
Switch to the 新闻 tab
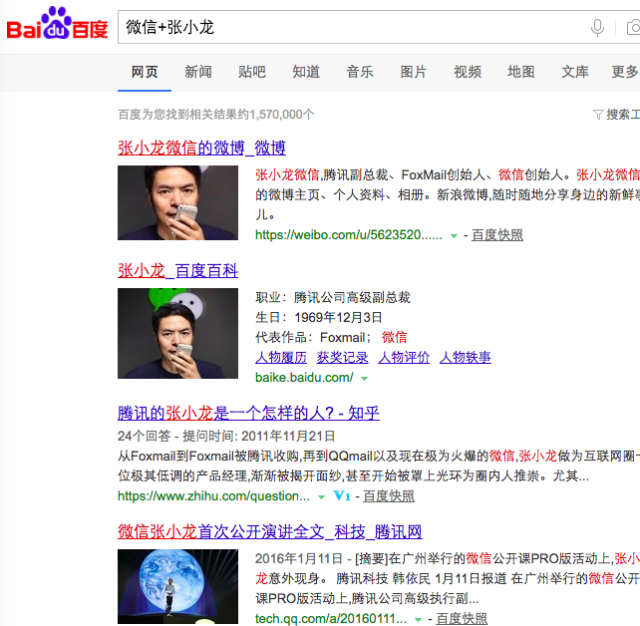point(198,72)
